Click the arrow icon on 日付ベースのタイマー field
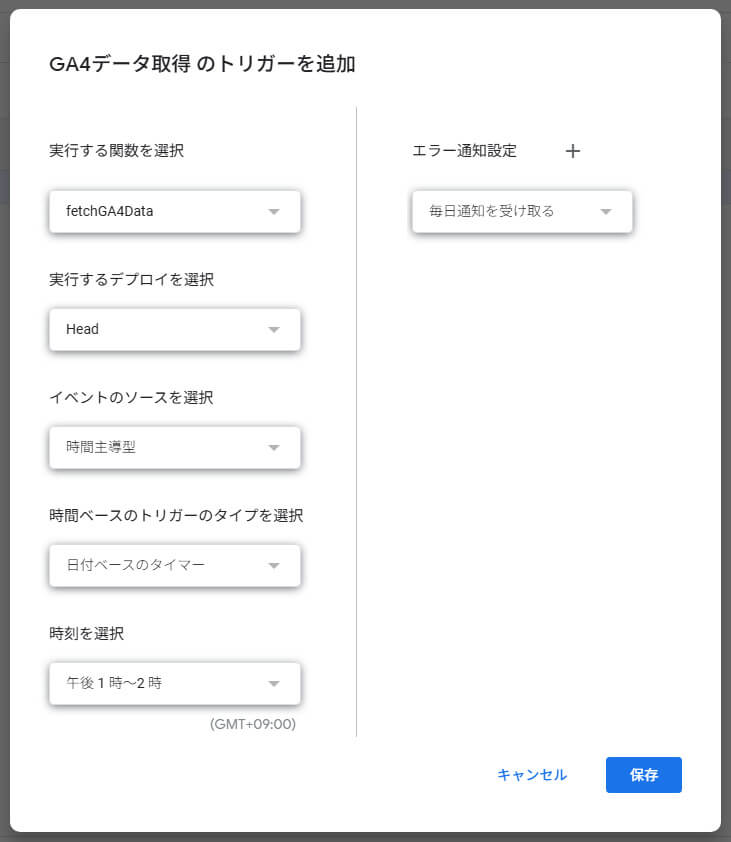This screenshot has height=842, width=731. 275,565
